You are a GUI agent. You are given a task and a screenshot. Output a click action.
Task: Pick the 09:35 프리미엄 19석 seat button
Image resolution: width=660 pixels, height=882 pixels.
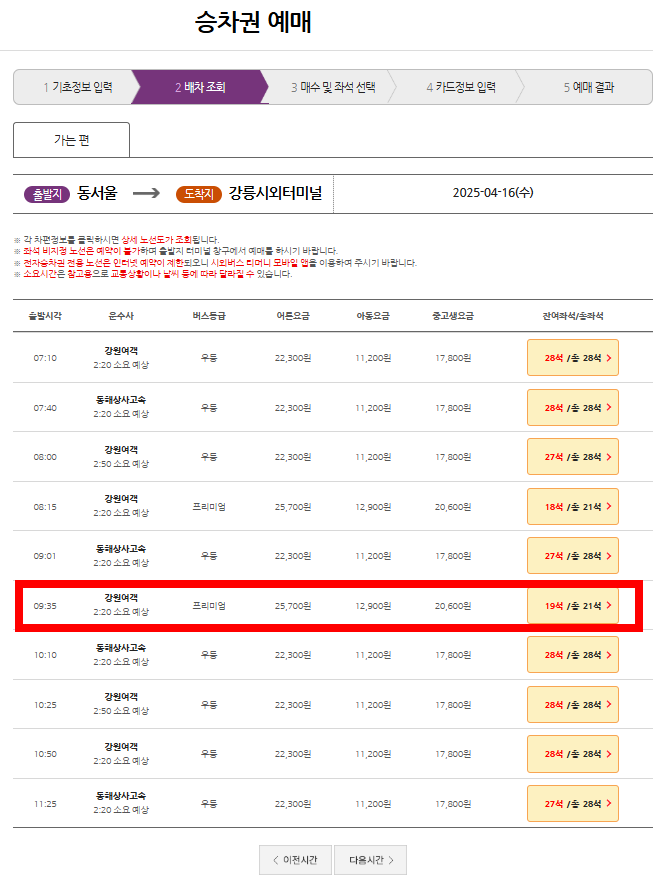[573, 605]
